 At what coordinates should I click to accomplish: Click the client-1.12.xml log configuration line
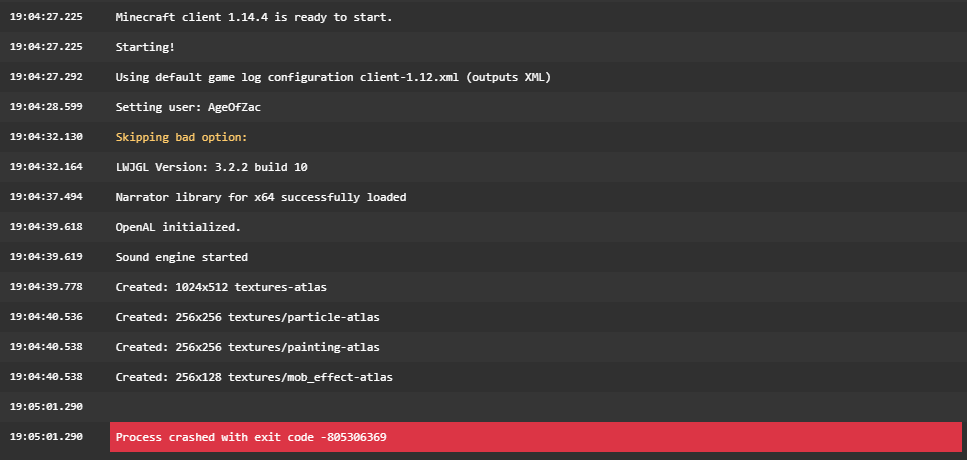pyautogui.click(x=333, y=77)
